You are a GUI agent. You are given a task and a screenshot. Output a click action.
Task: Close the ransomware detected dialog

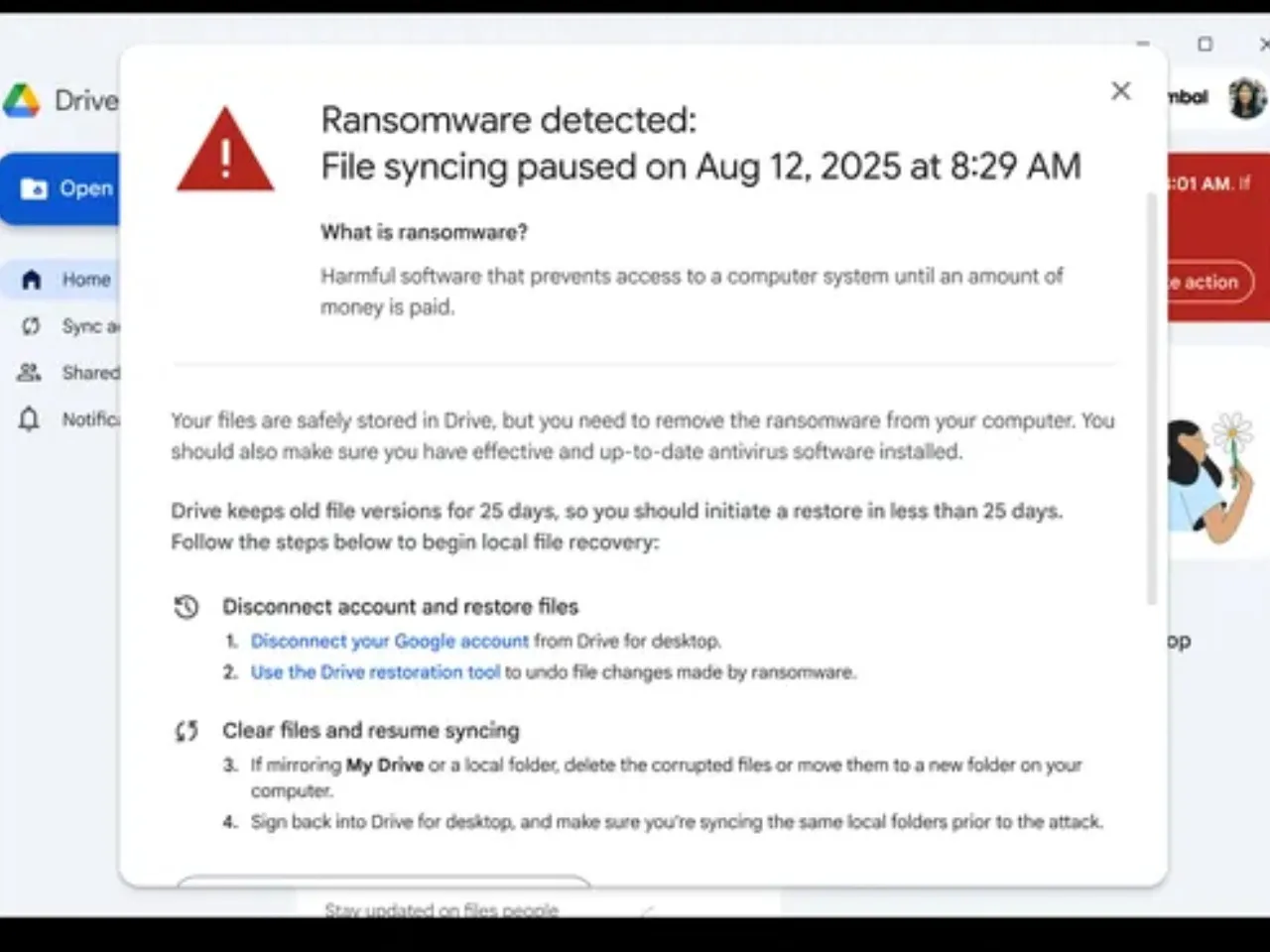pyautogui.click(x=1120, y=91)
